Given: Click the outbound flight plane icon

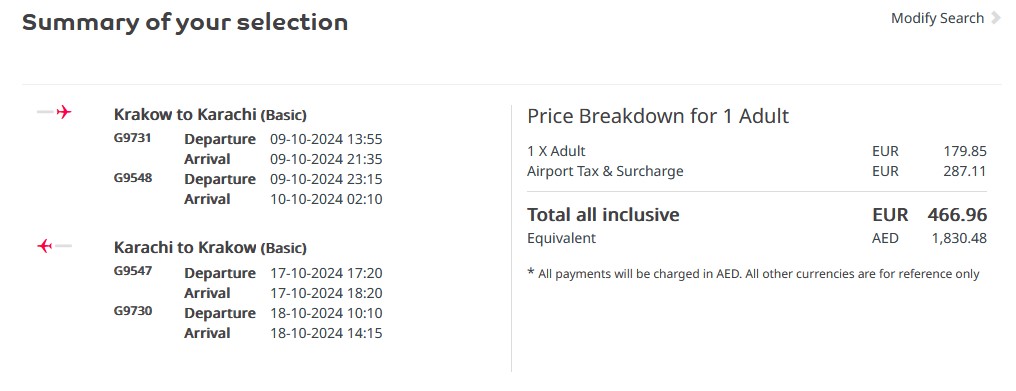Looking at the screenshot, I should click(x=54, y=112).
